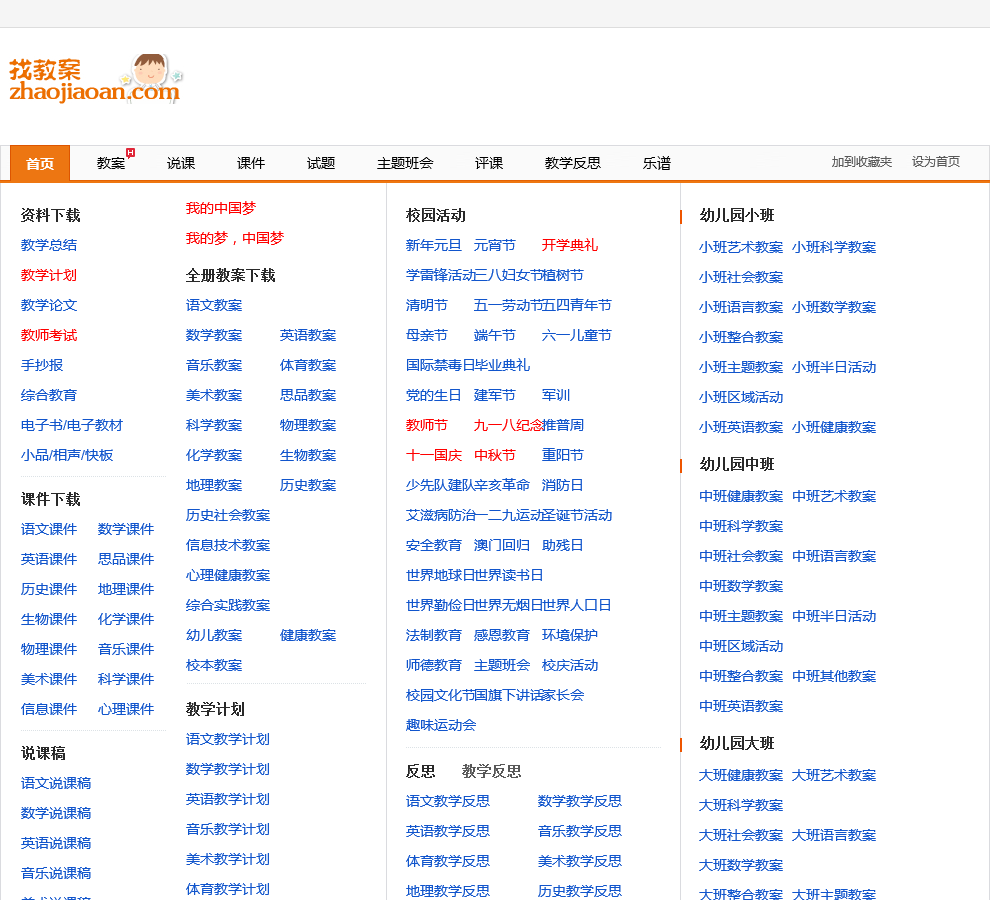Image resolution: width=990 pixels, height=900 pixels.
Task: Open 美术教学计划 link
Action: tap(228, 859)
